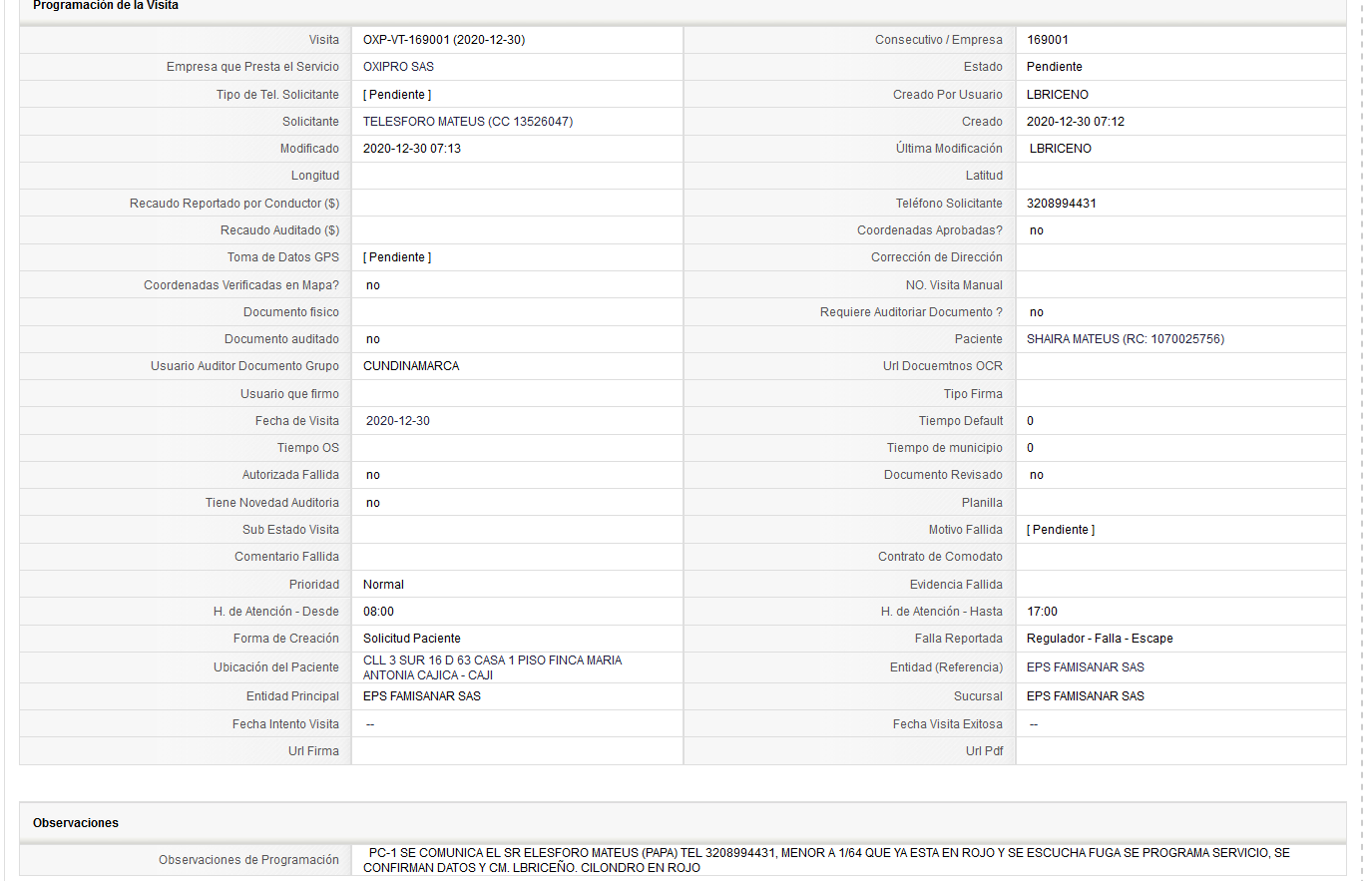This screenshot has width=1372, height=881.
Task: Click the Url Pdf label
Action: pyautogui.click(x=984, y=751)
